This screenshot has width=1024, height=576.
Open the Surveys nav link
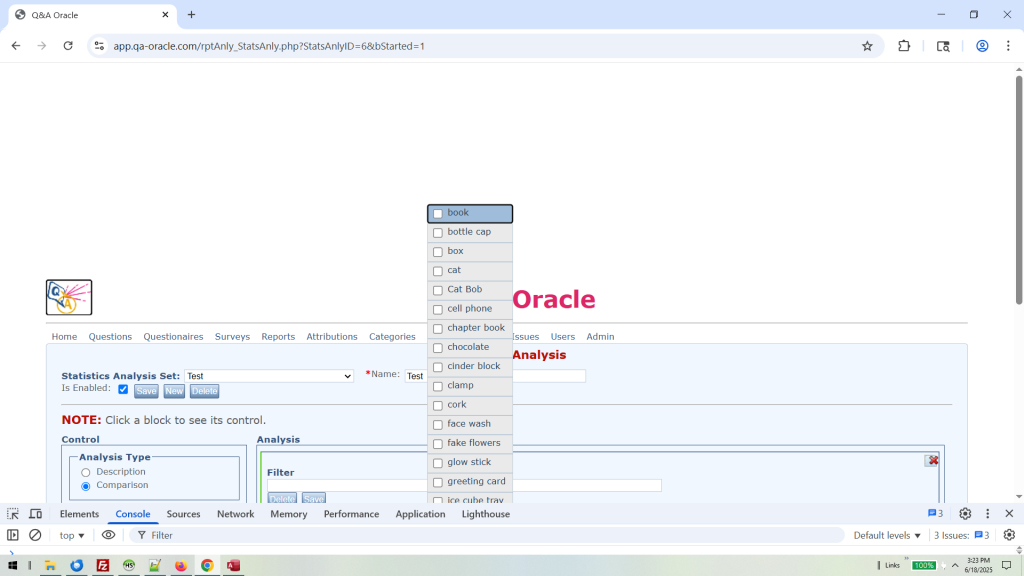coord(232,337)
